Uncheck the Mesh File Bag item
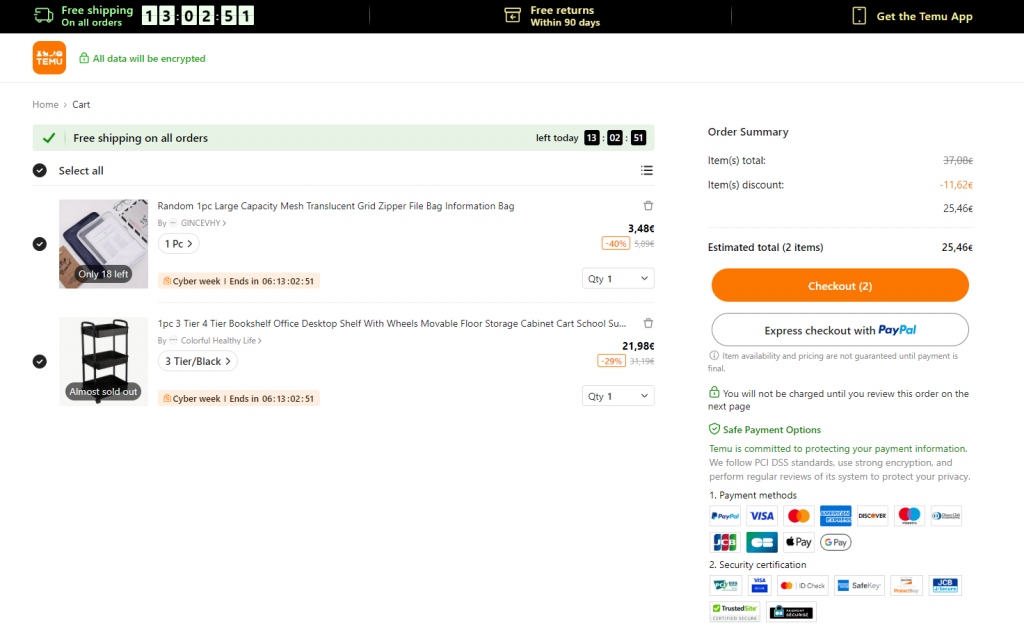 click(40, 243)
